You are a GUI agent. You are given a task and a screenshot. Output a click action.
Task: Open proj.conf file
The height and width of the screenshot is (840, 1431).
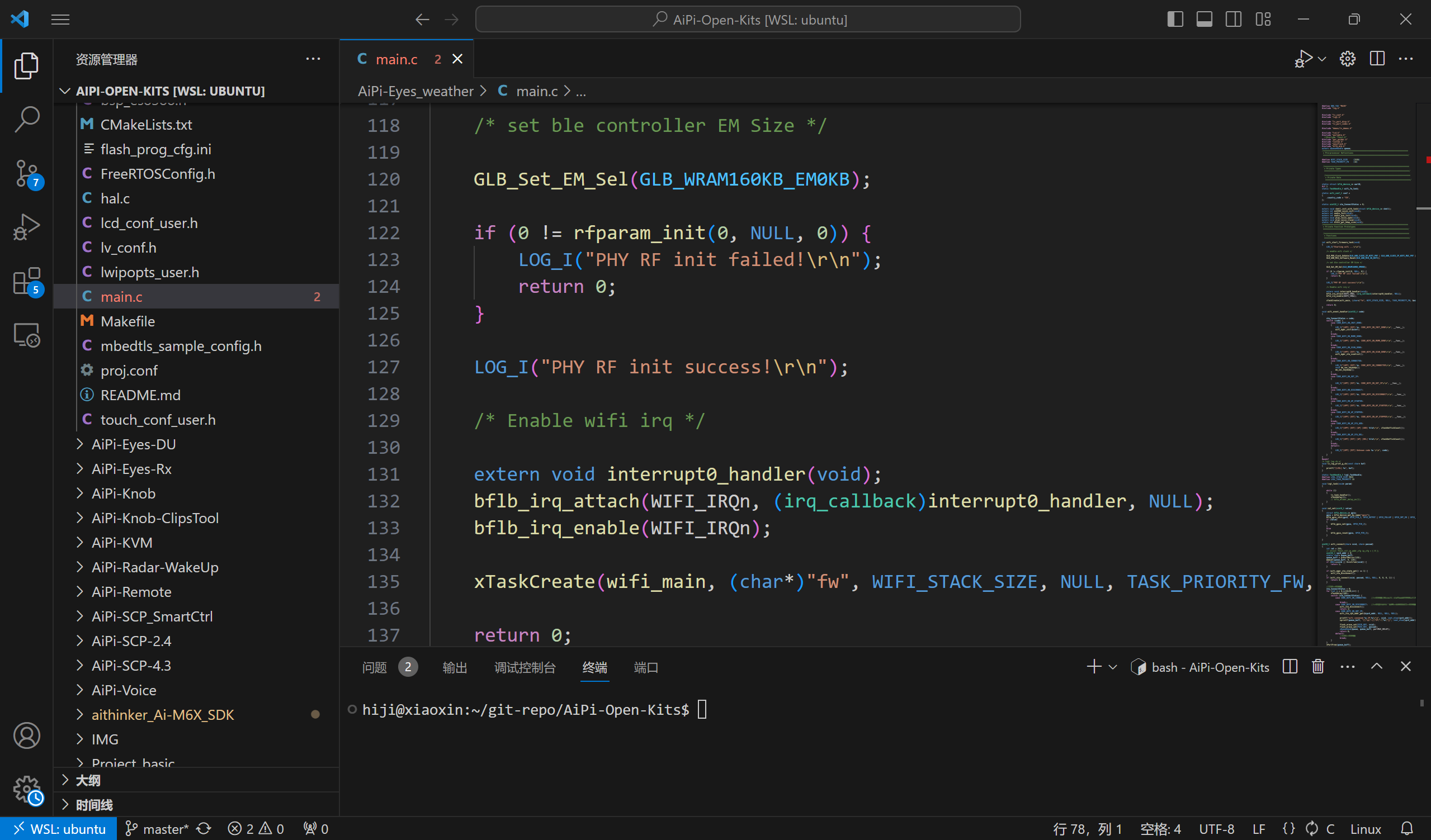[x=196, y=371]
